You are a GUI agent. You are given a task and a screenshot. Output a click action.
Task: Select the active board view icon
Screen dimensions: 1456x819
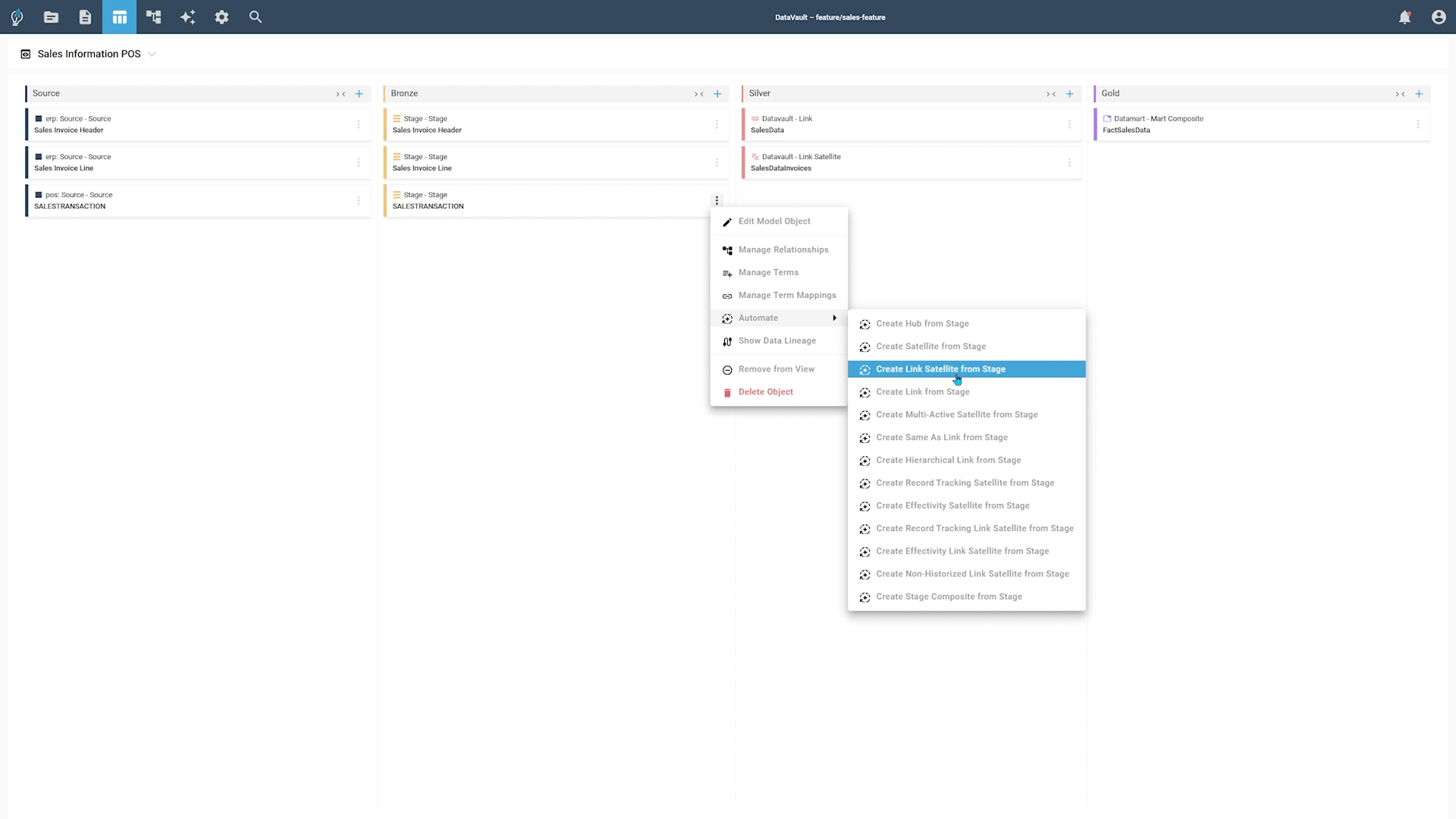[119, 17]
